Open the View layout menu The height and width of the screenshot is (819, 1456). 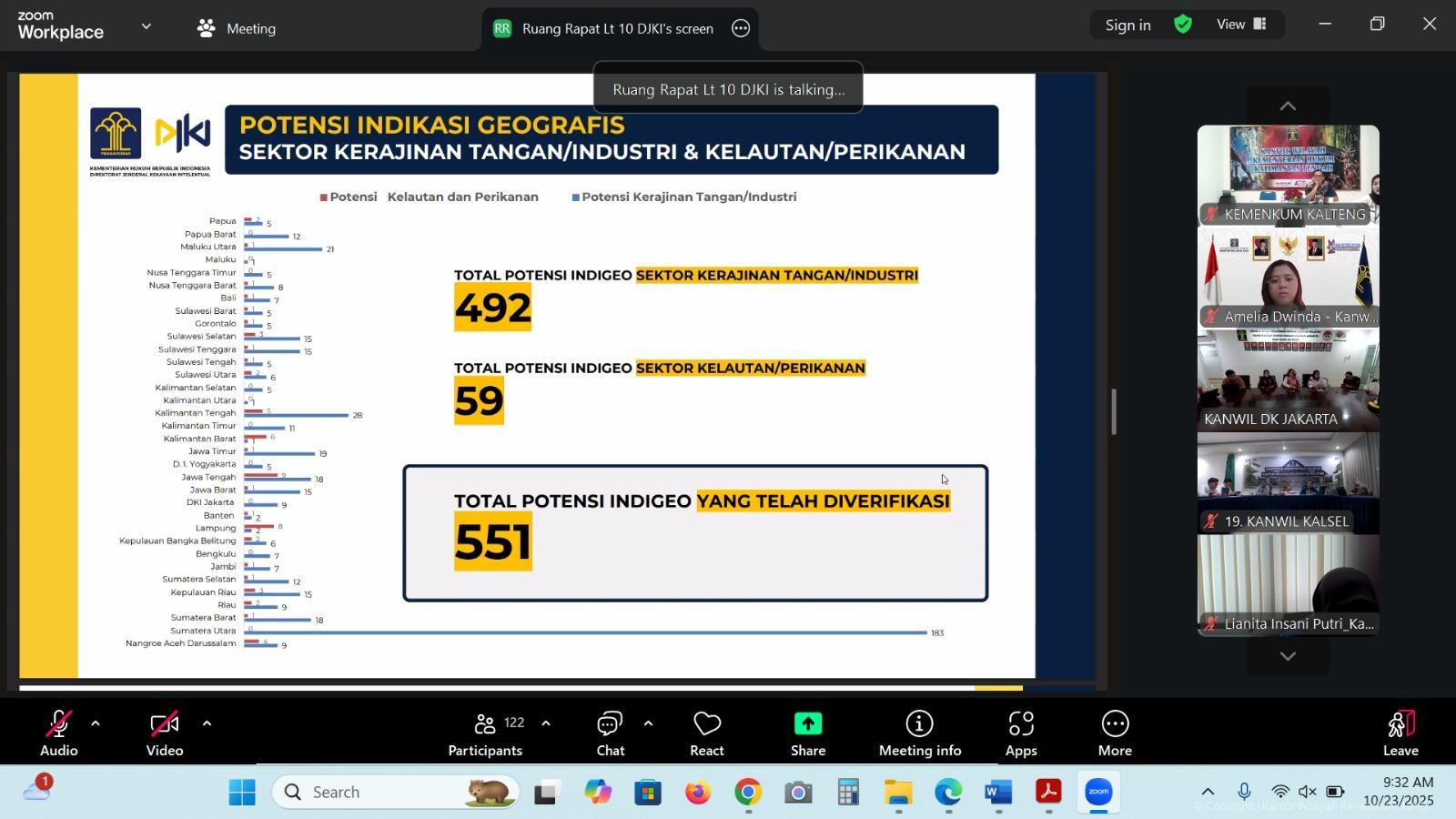(1241, 25)
